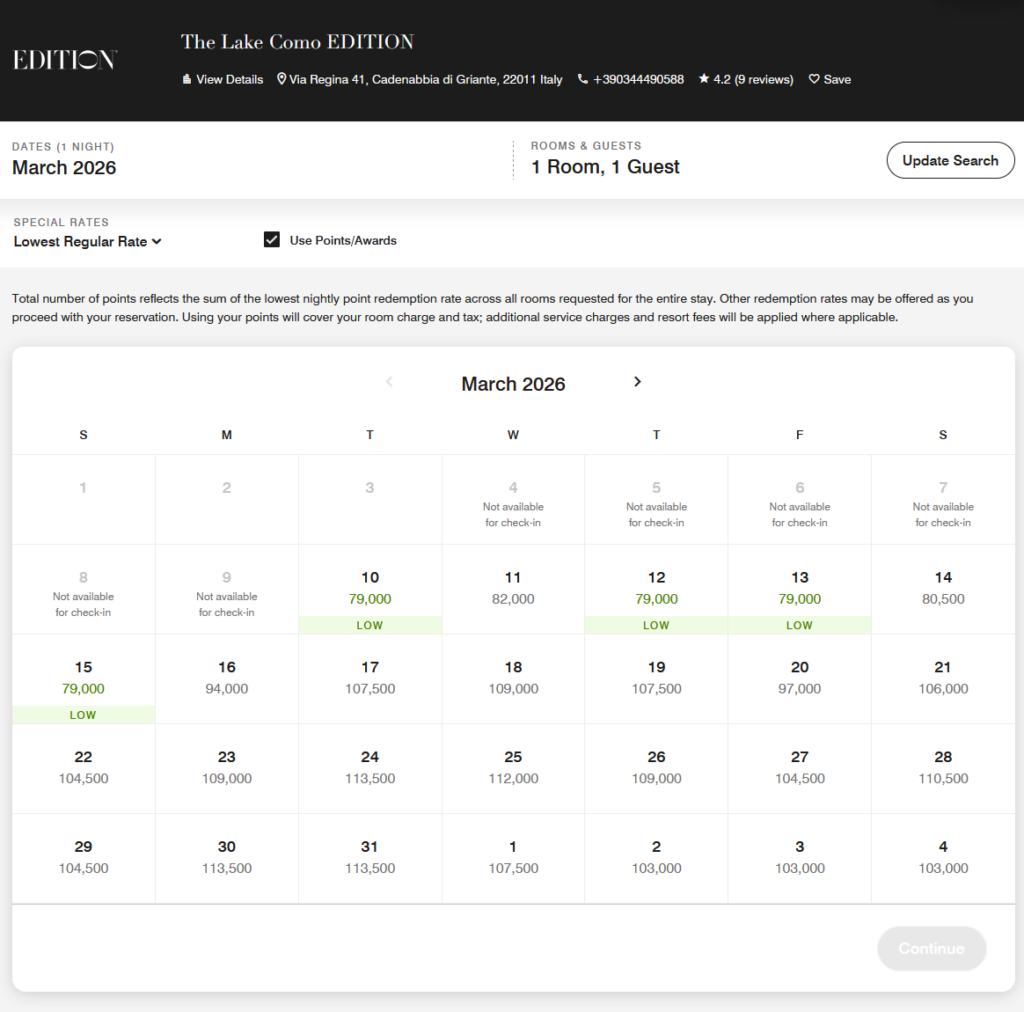
Task: Expand Lowest Regular Rate dropdown
Action: point(88,241)
